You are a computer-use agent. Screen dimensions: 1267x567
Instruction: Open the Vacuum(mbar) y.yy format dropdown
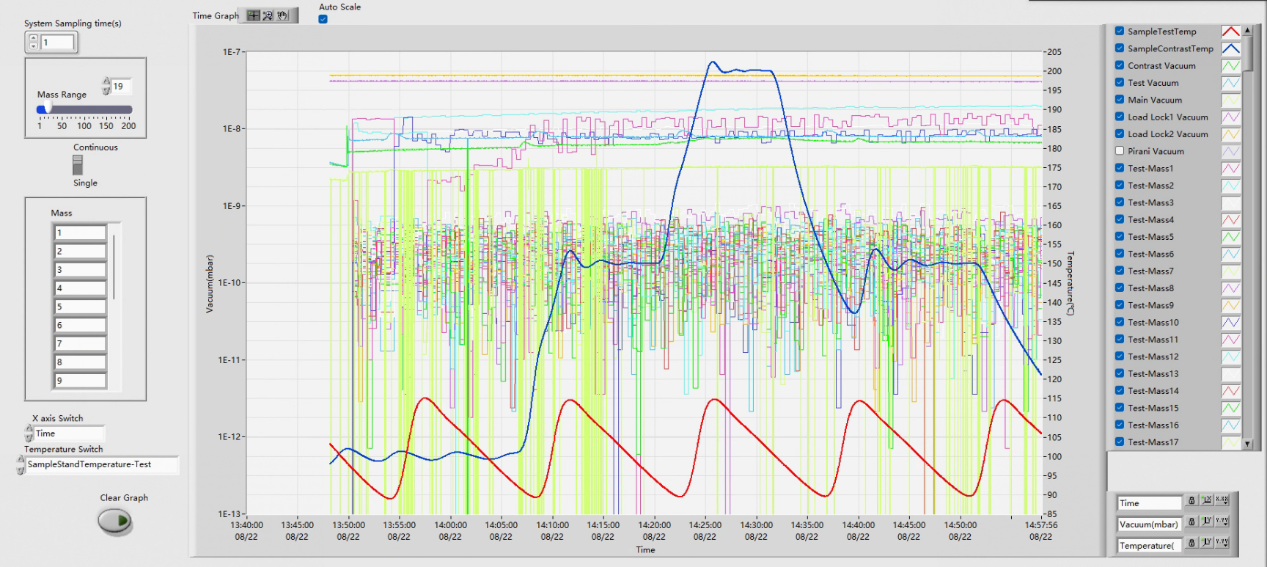(x=1223, y=523)
